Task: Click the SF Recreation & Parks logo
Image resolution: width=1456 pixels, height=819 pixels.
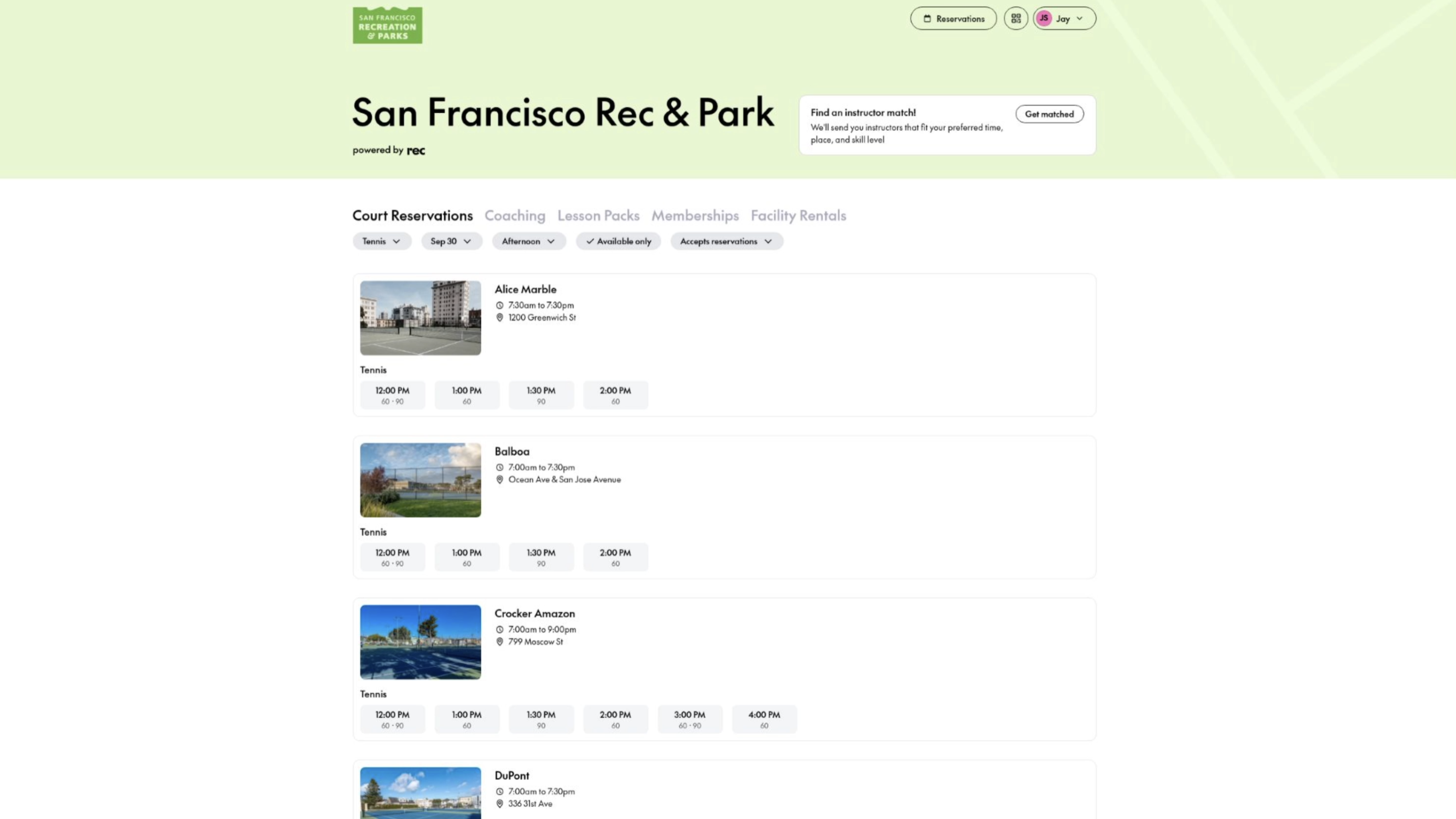Action: (387, 26)
